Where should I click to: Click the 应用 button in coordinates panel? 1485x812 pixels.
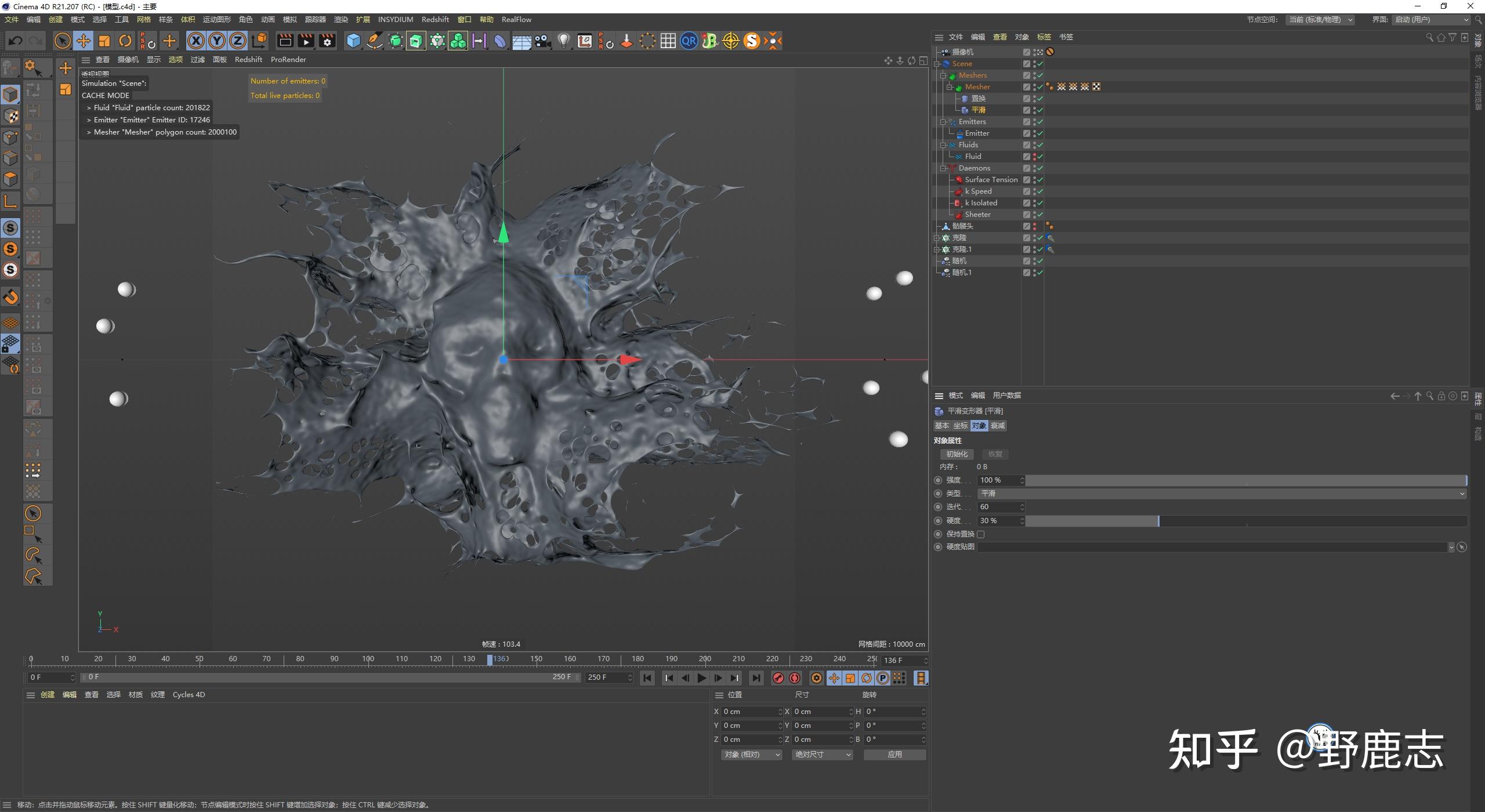point(894,754)
